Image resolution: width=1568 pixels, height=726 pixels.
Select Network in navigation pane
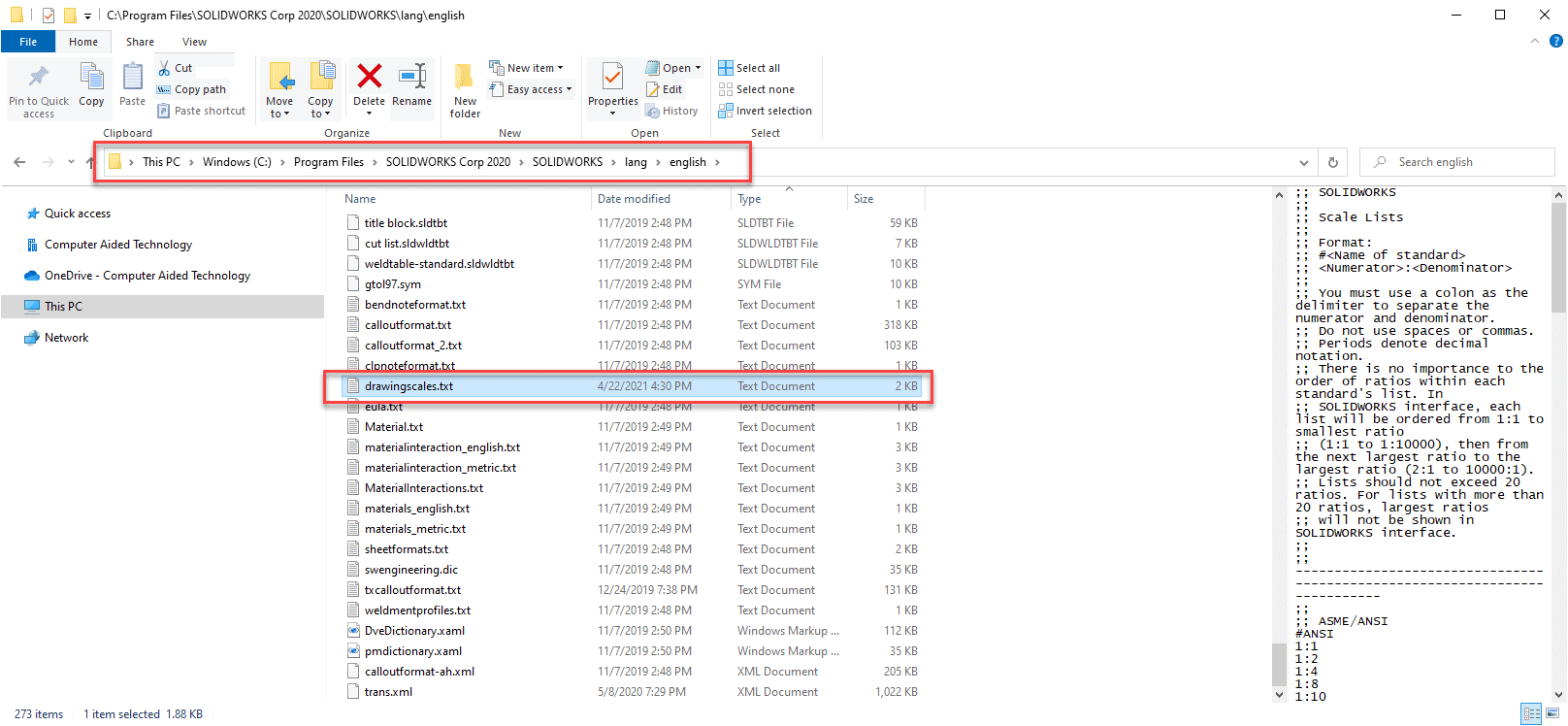point(66,338)
